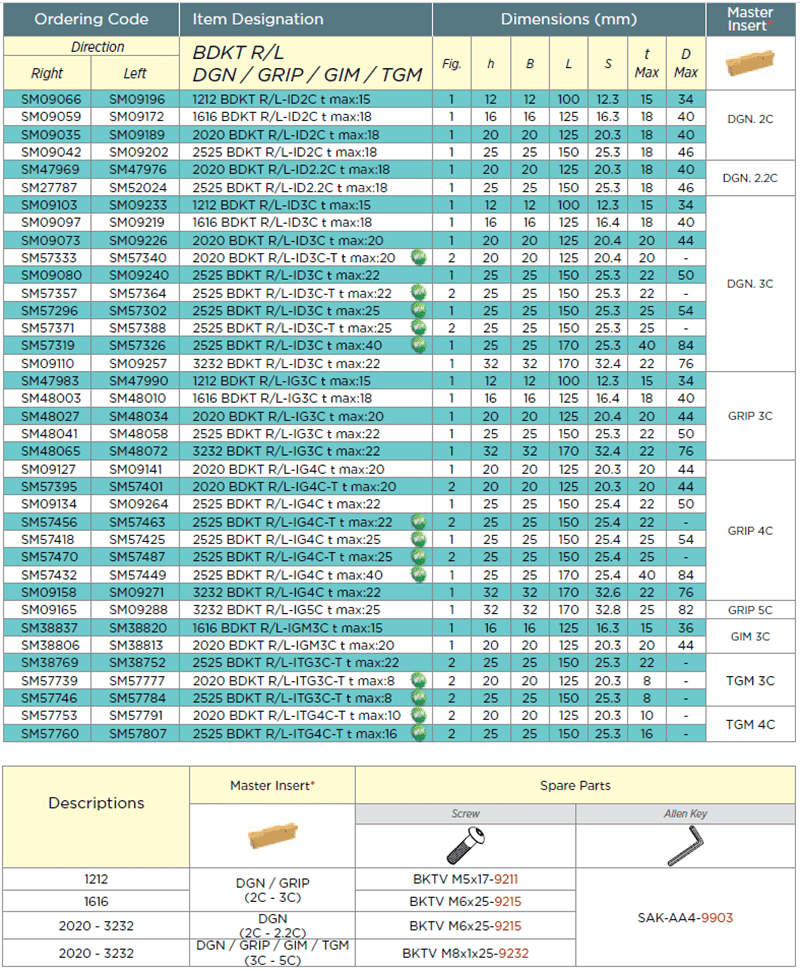The image size is (800, 971).
Task: Click the D Max column header
Action: (x=685, y=63)
